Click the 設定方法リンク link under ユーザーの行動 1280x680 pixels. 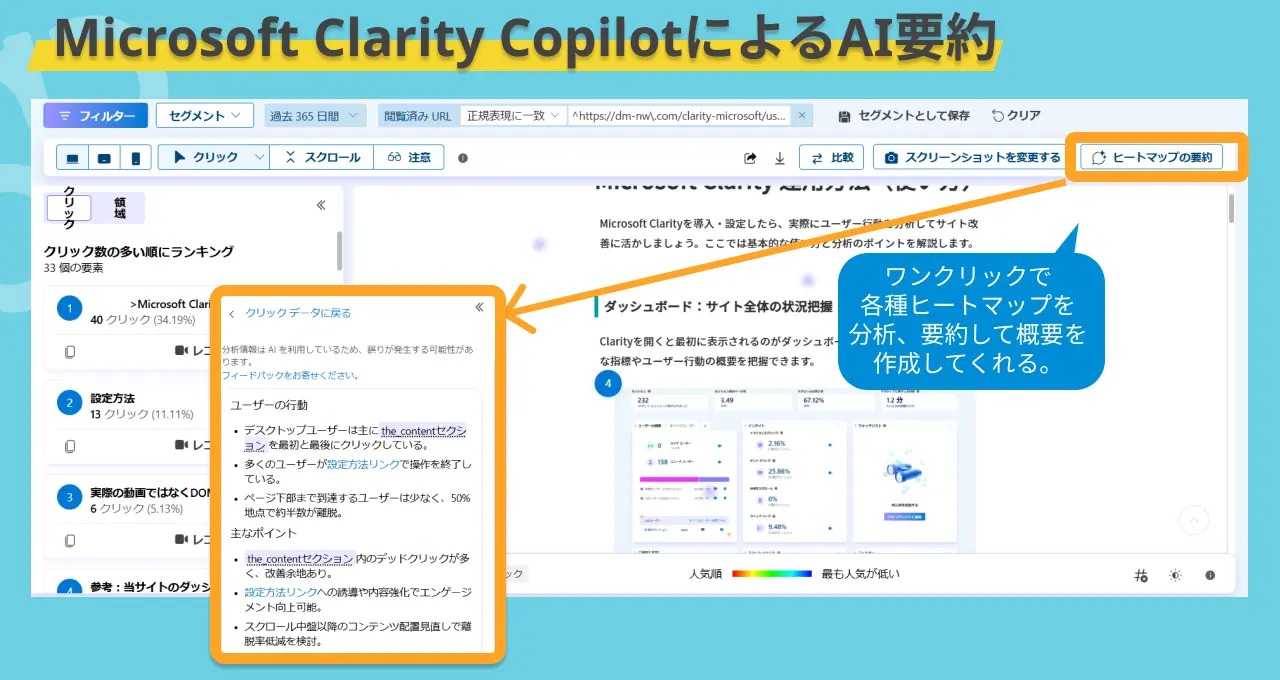pyautogui.click(x=363, y=464)
